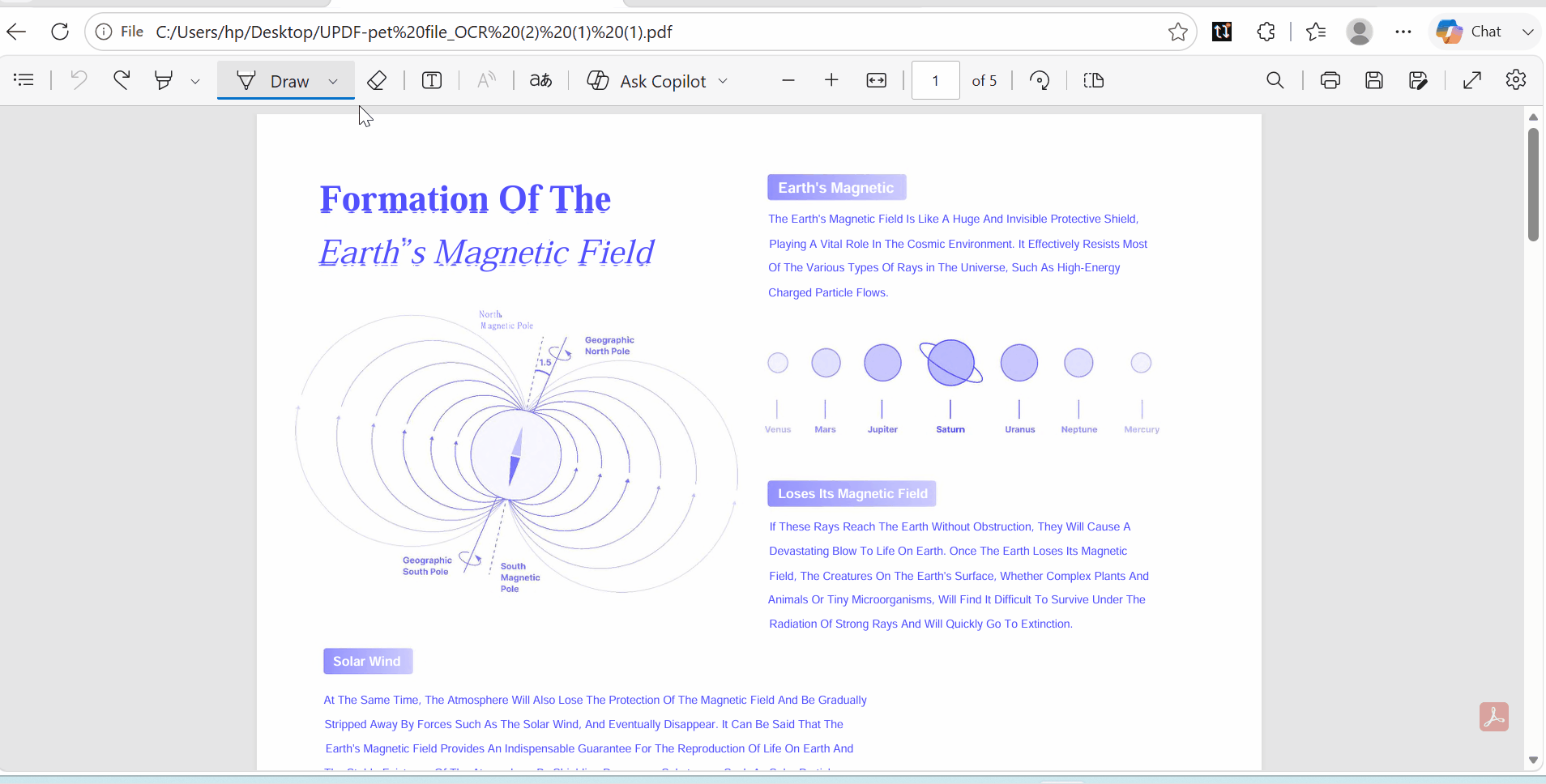View site information icon

(x=104, y=32)
